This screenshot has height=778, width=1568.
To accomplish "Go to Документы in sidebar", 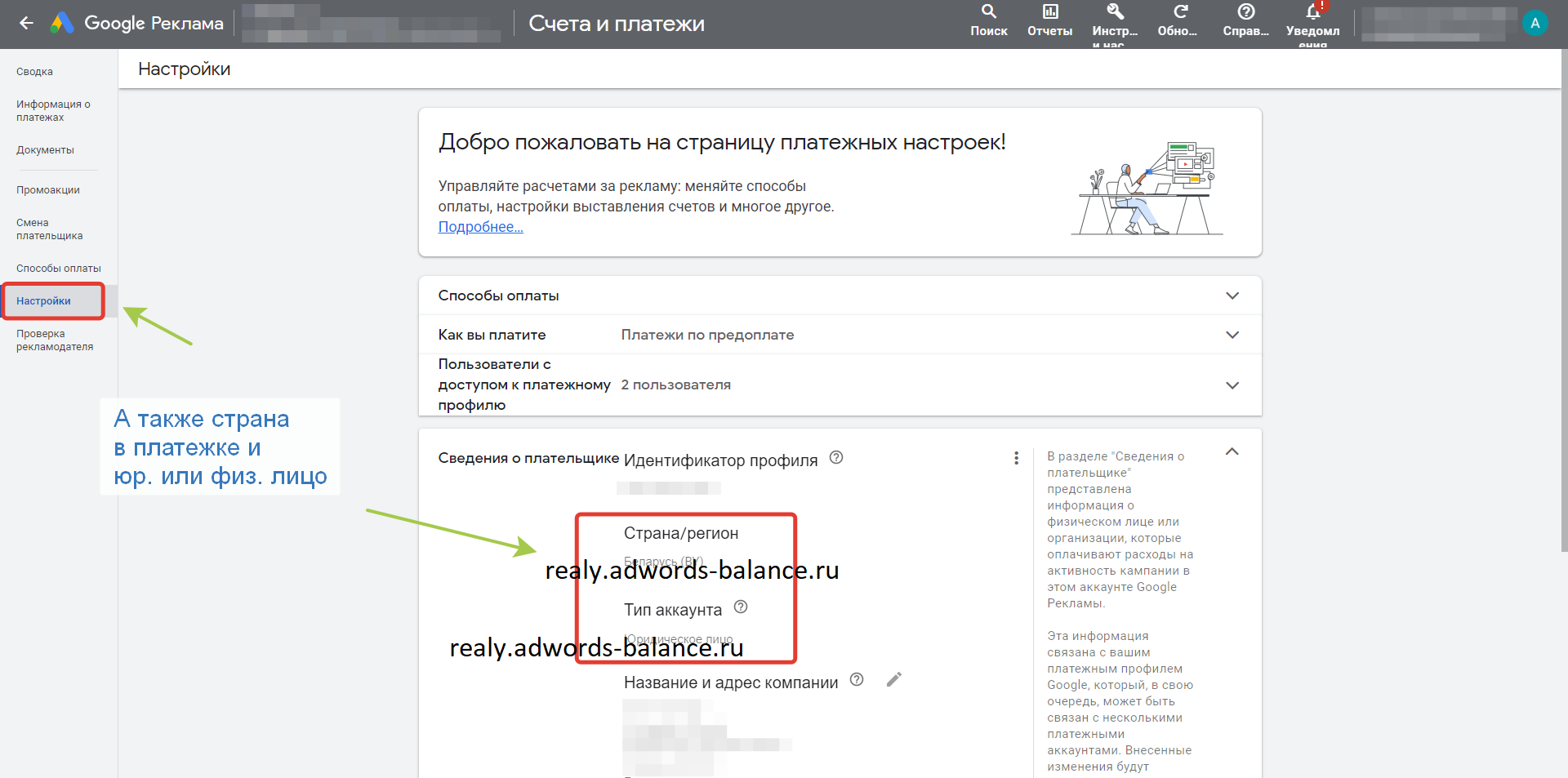I will [x=45, y=150].
